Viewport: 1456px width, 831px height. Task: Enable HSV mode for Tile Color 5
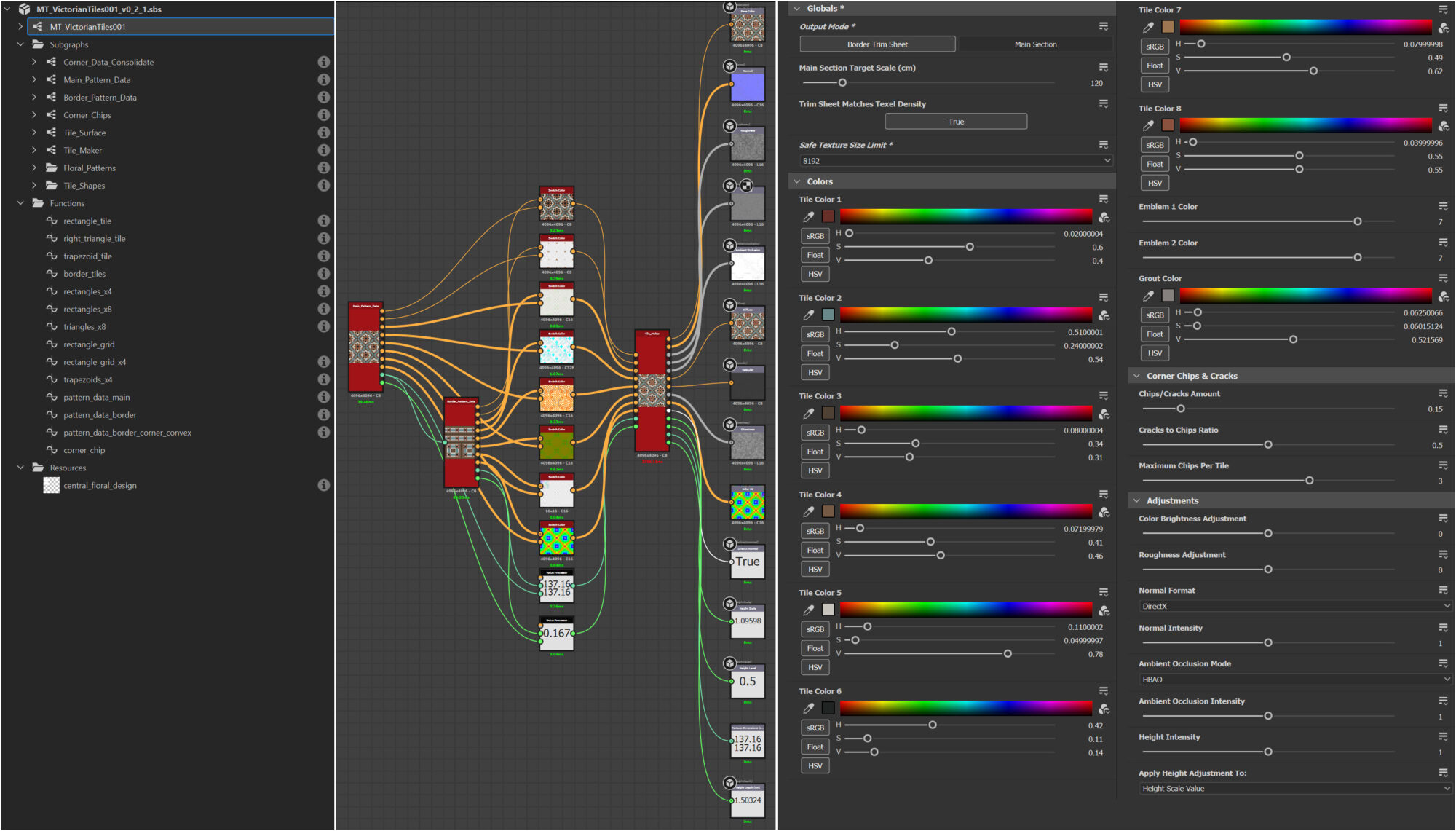click(x=815, y=666)
